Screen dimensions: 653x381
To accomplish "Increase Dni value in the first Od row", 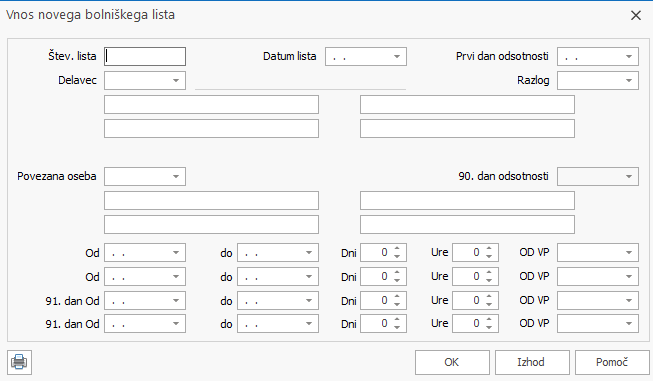I will [397, 249].
